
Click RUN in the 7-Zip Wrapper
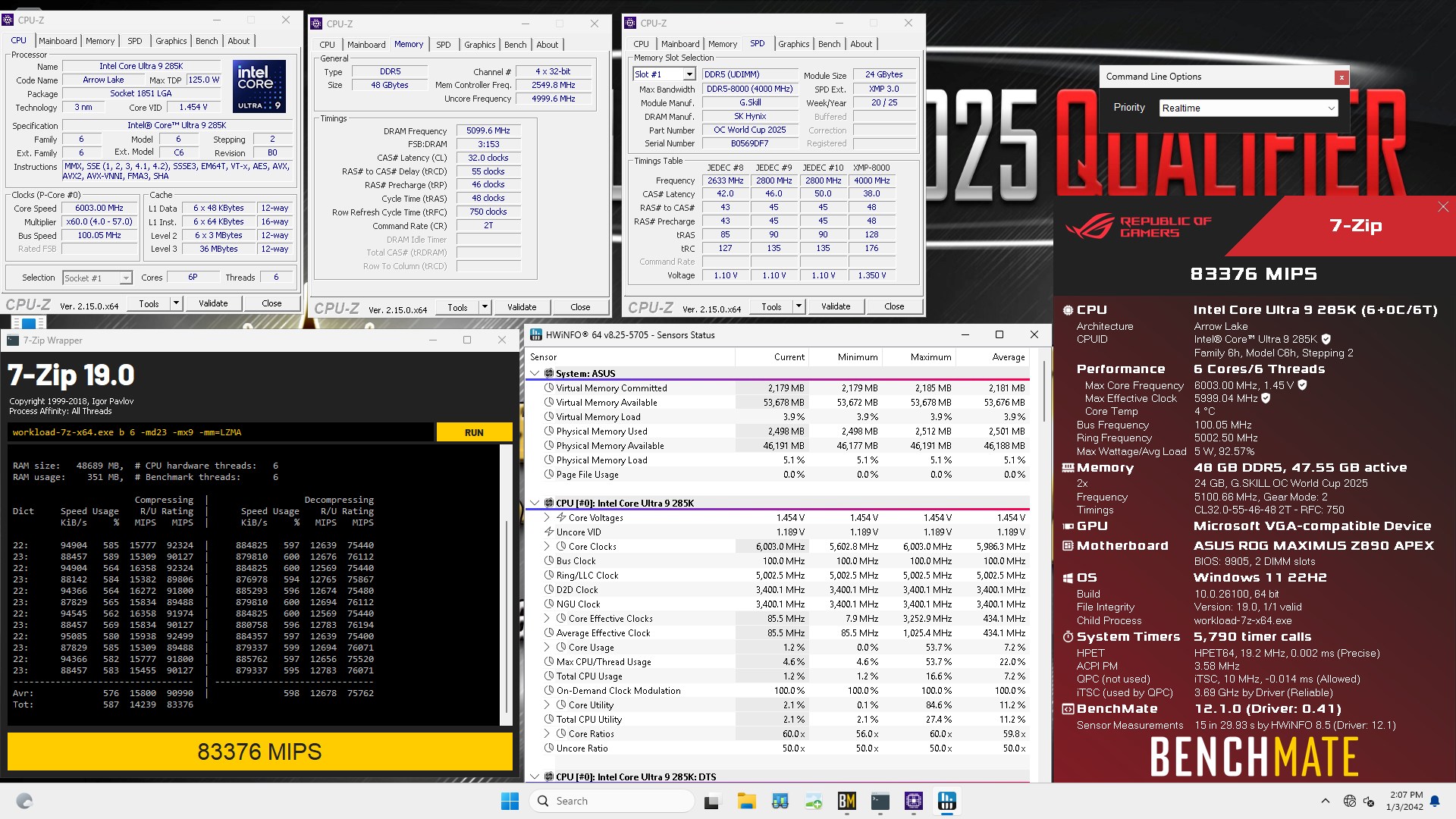[x=474, y=432]
